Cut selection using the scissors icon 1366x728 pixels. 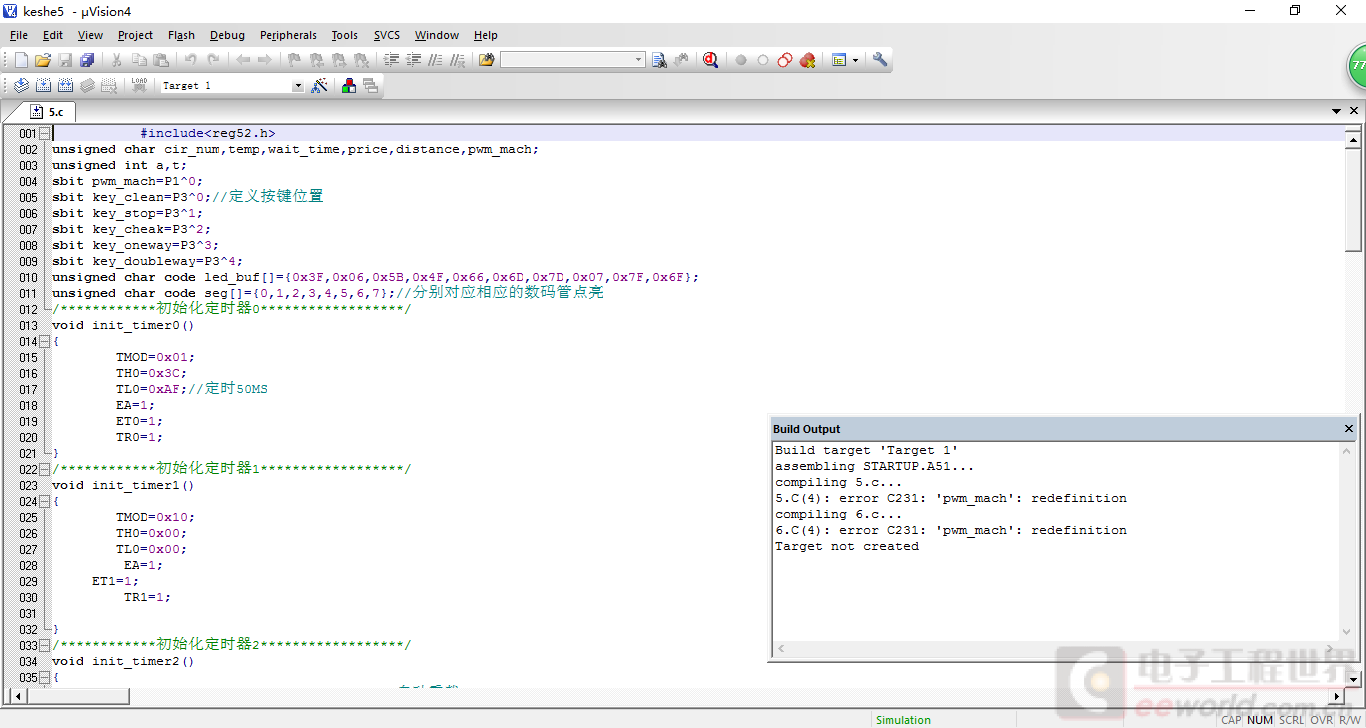pyautogui.click(x=116, y=60)
